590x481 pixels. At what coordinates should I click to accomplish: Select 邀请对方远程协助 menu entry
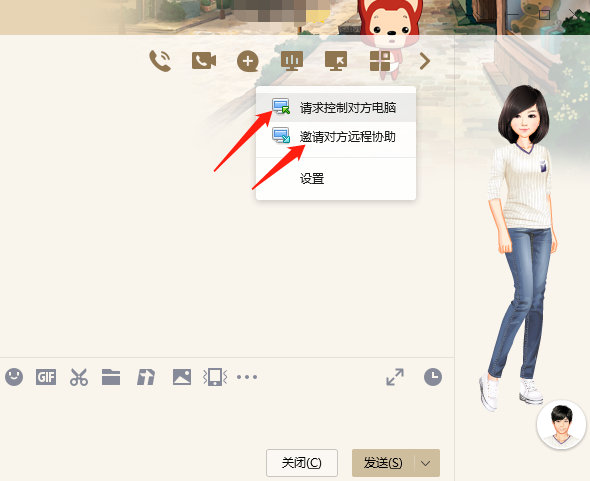(x=336, y=136)
